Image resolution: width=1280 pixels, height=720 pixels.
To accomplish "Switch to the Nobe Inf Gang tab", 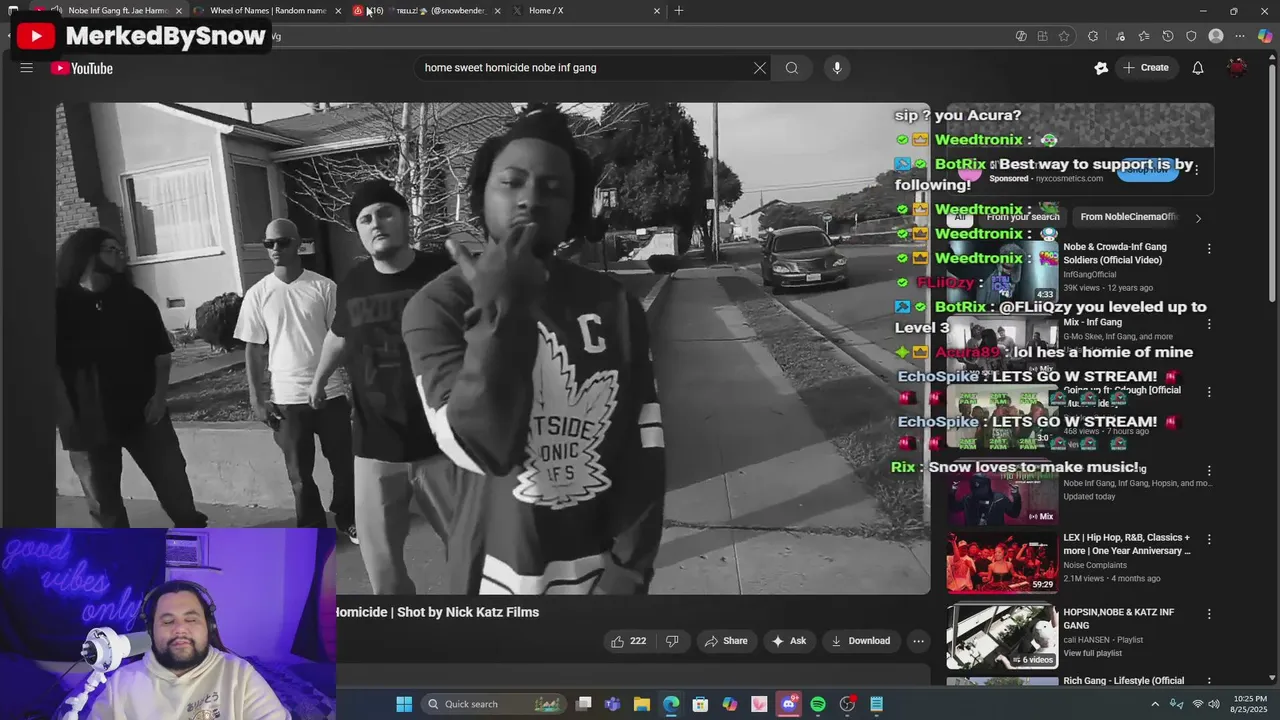I will point(118,11).
